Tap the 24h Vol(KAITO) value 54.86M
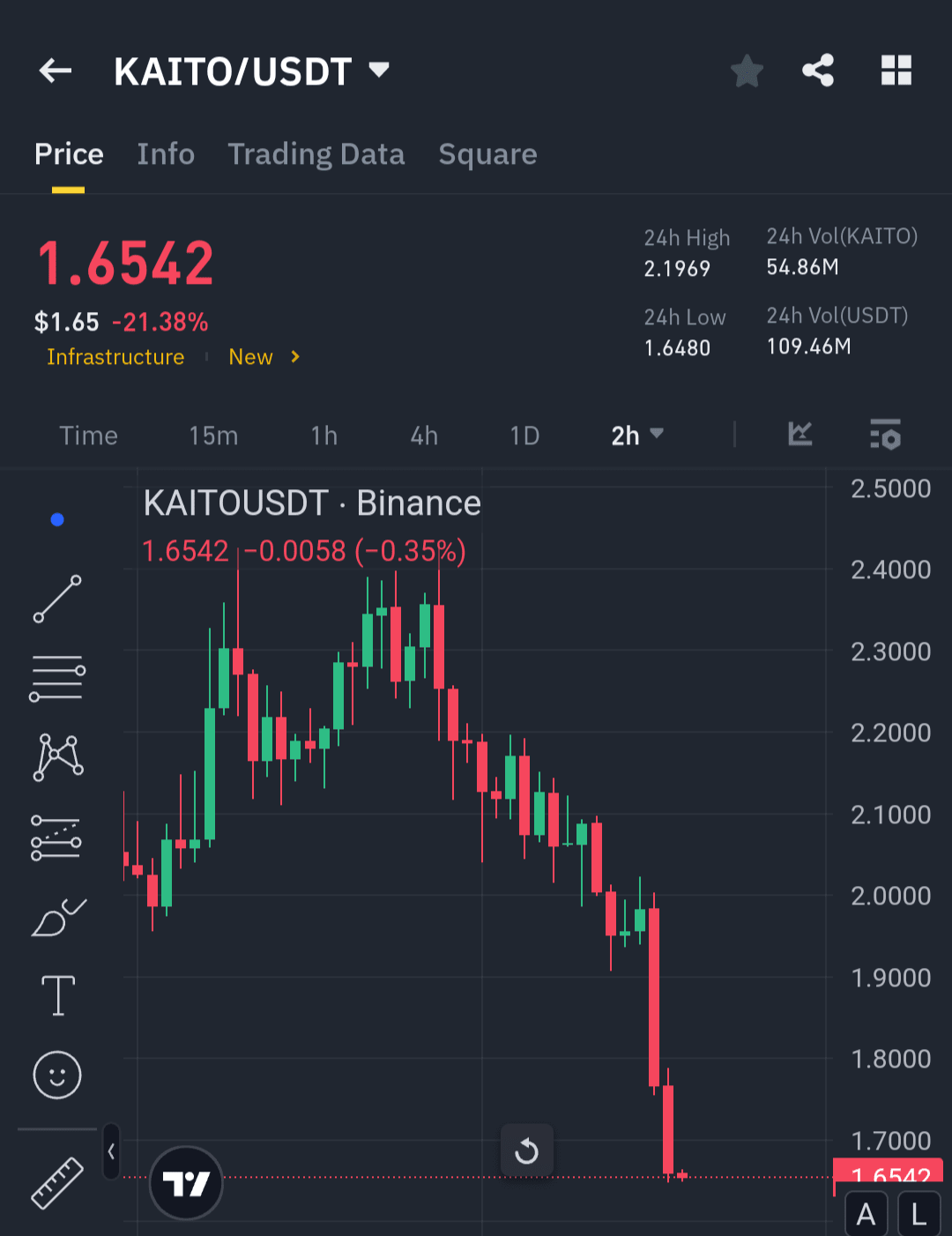Image resolution: width=952 pixels, height=1236 pixels. (x=802, y=267)
